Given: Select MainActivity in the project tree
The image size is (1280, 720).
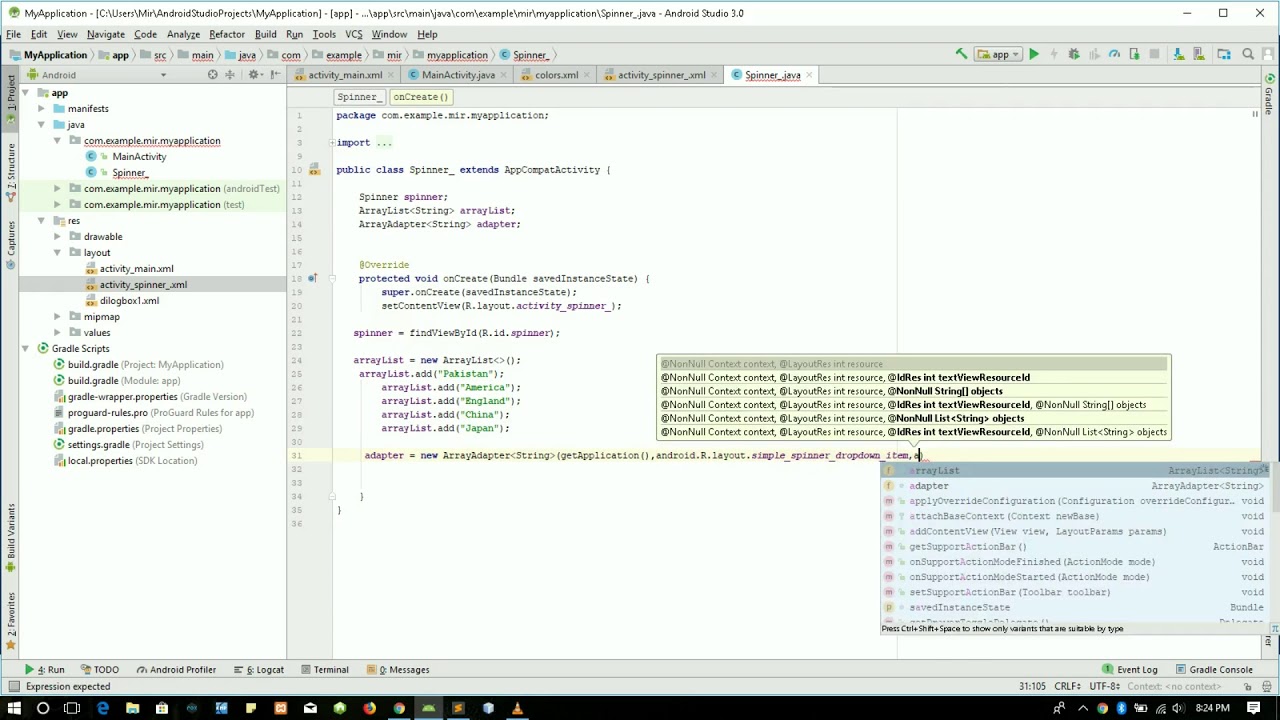Looking at the screenshot, I should (139, 157).
